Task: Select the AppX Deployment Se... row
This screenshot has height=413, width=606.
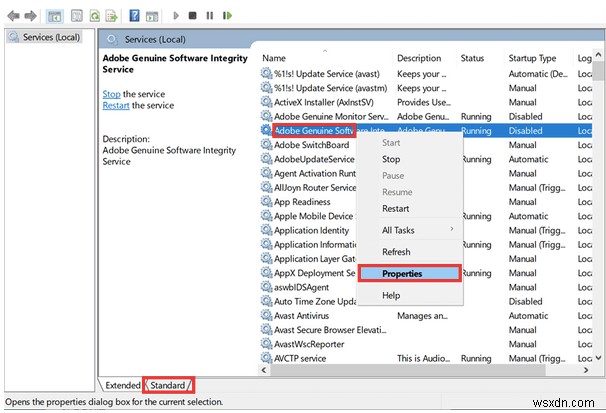Action: [426, 273]
